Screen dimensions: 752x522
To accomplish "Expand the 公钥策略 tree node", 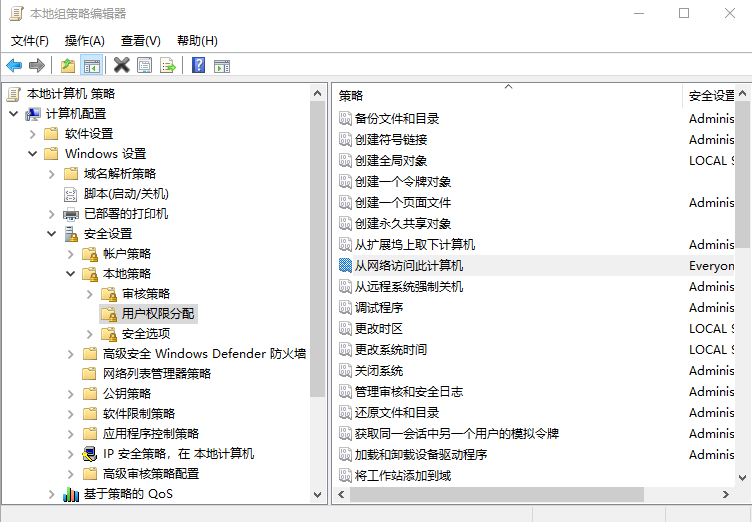I will (71, 394).
